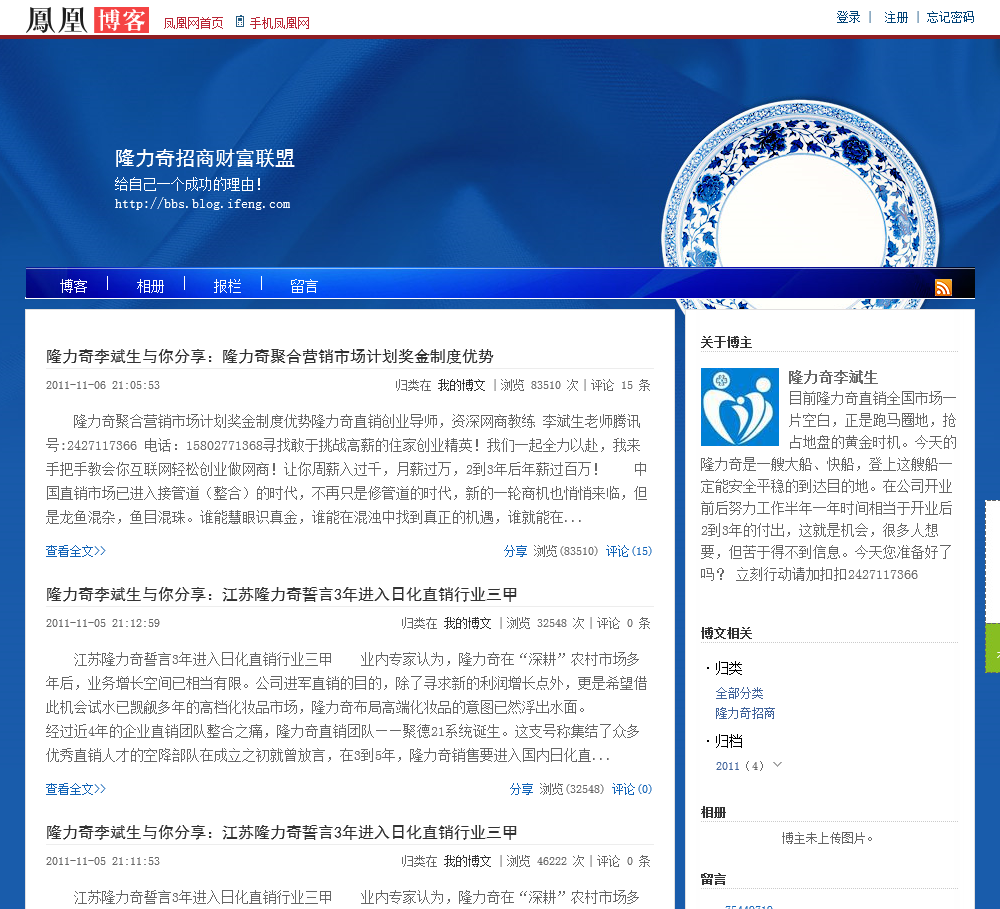Click blogger name 隆力奇李斌生

[833, 376]
